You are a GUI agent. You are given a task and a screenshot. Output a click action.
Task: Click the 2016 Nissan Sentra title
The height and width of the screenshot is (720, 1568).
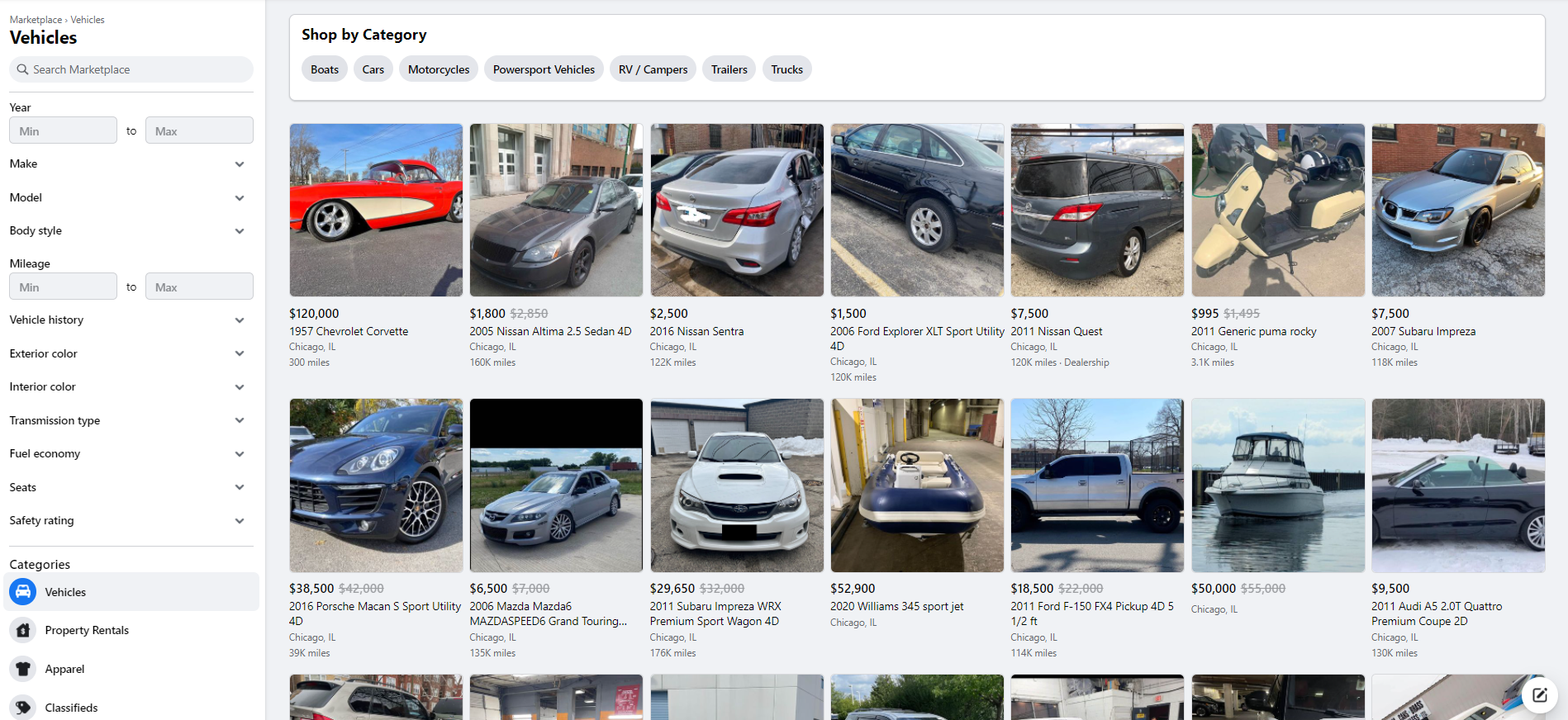(696, 331)
